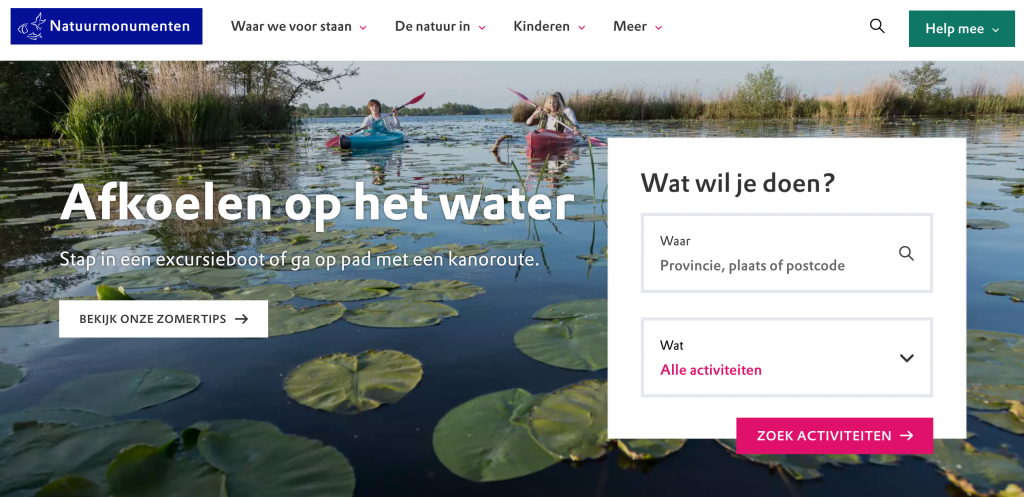This screenshot has width=1024, height=497.
Task: Click the Afkoelen op het water heading
Action: 317,204
